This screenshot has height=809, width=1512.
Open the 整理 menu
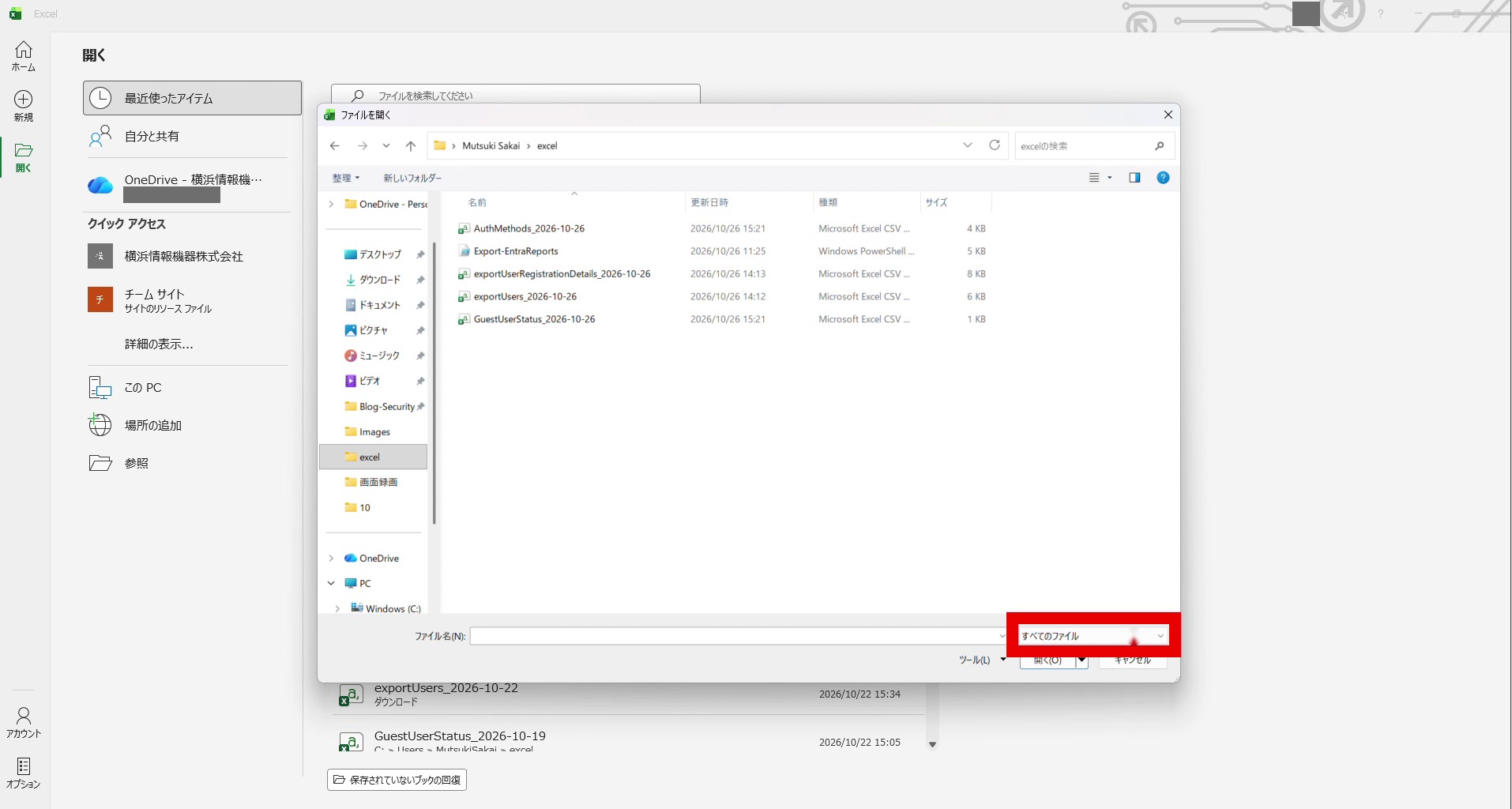coord(346,179)
